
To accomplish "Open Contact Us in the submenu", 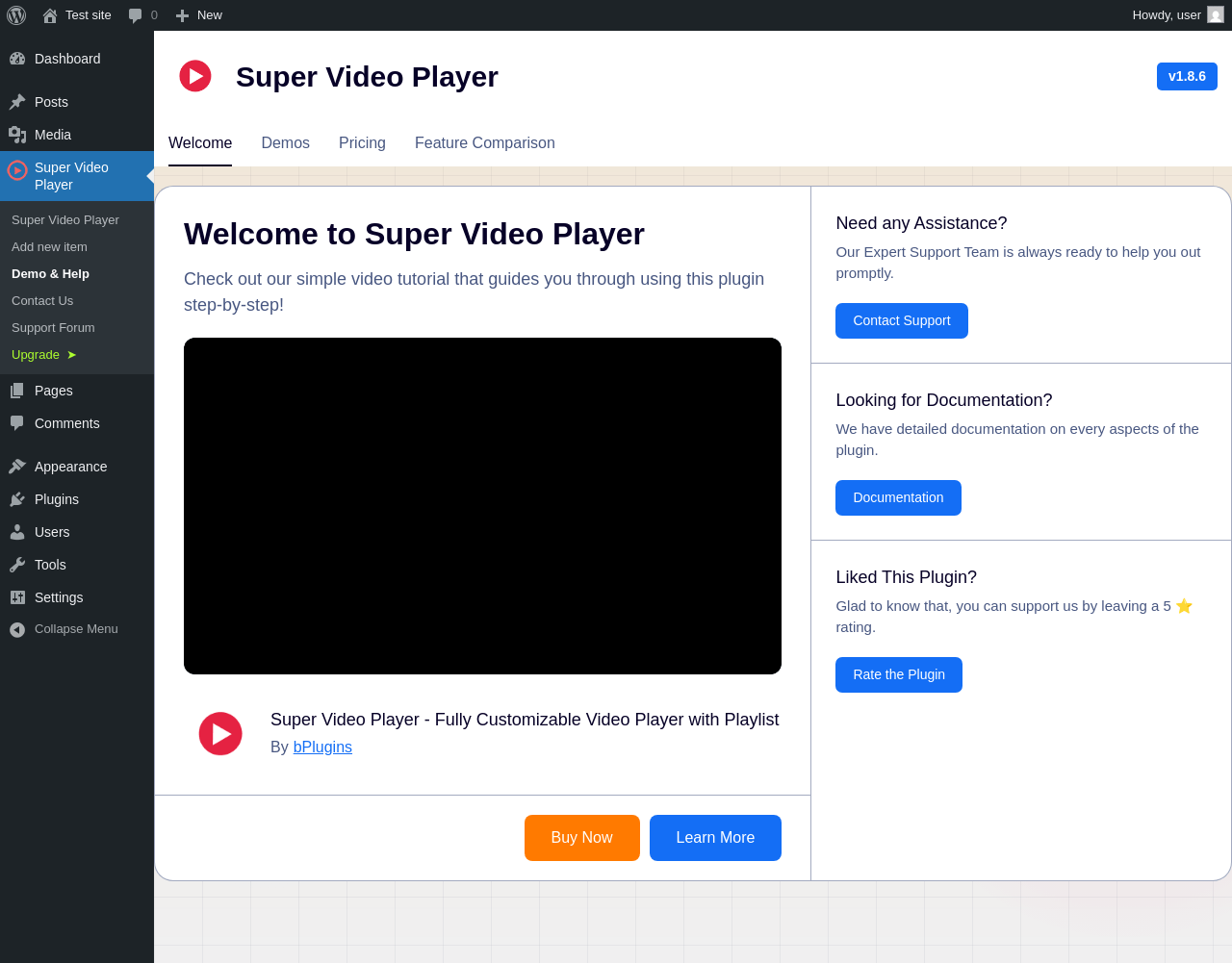I will (x=42, y=301).
